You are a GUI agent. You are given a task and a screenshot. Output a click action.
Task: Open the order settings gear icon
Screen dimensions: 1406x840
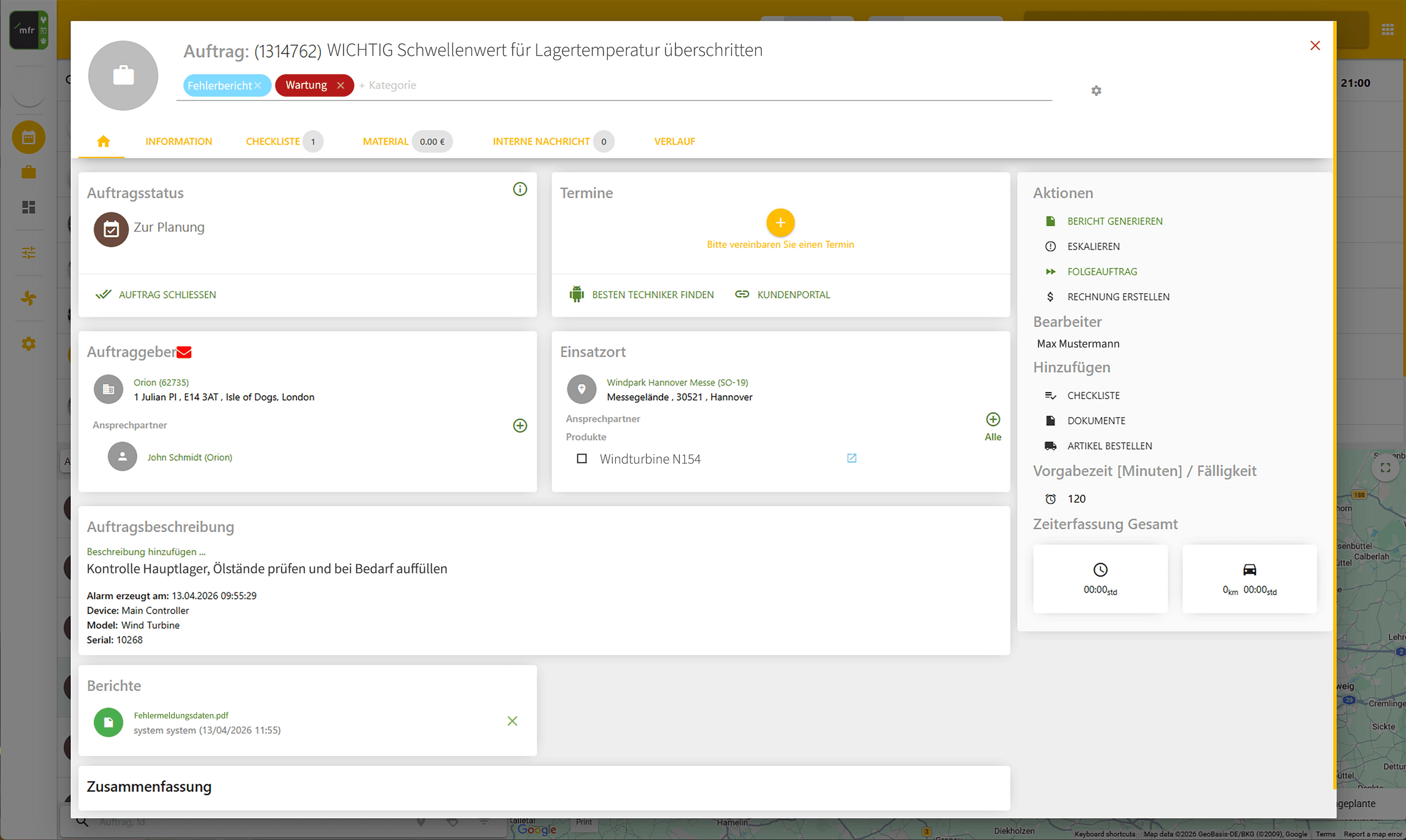click(x=1096, y=91)
